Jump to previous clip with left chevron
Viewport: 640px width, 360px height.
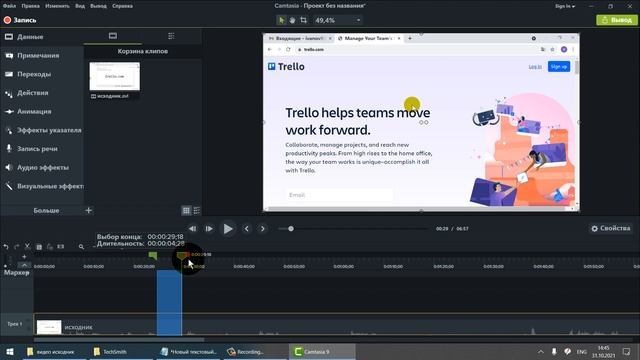tap(247, 229)
